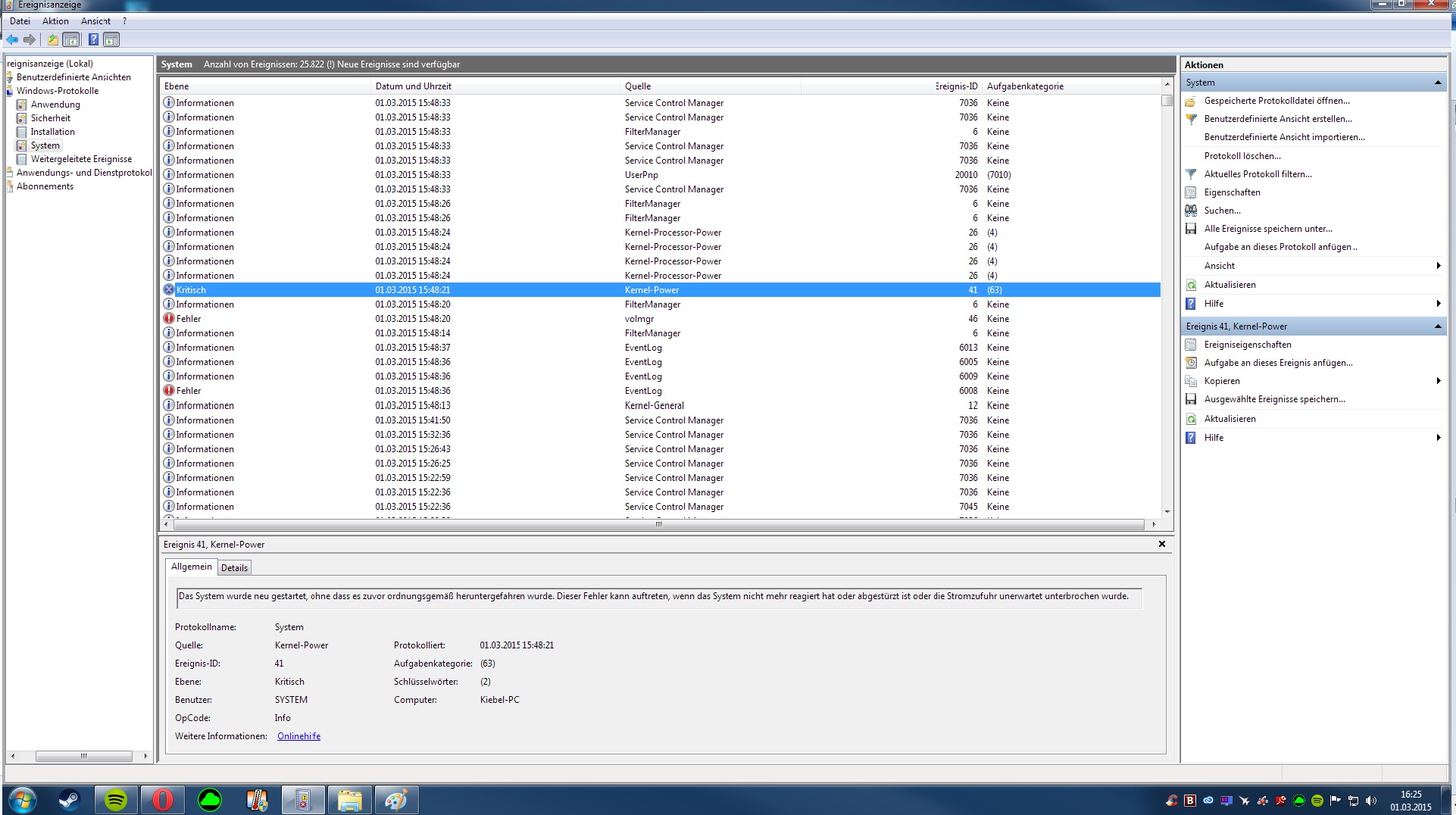The image size is (1456, 815).
Task: Close the event preview pane
Action: [x=1161, y=544]
